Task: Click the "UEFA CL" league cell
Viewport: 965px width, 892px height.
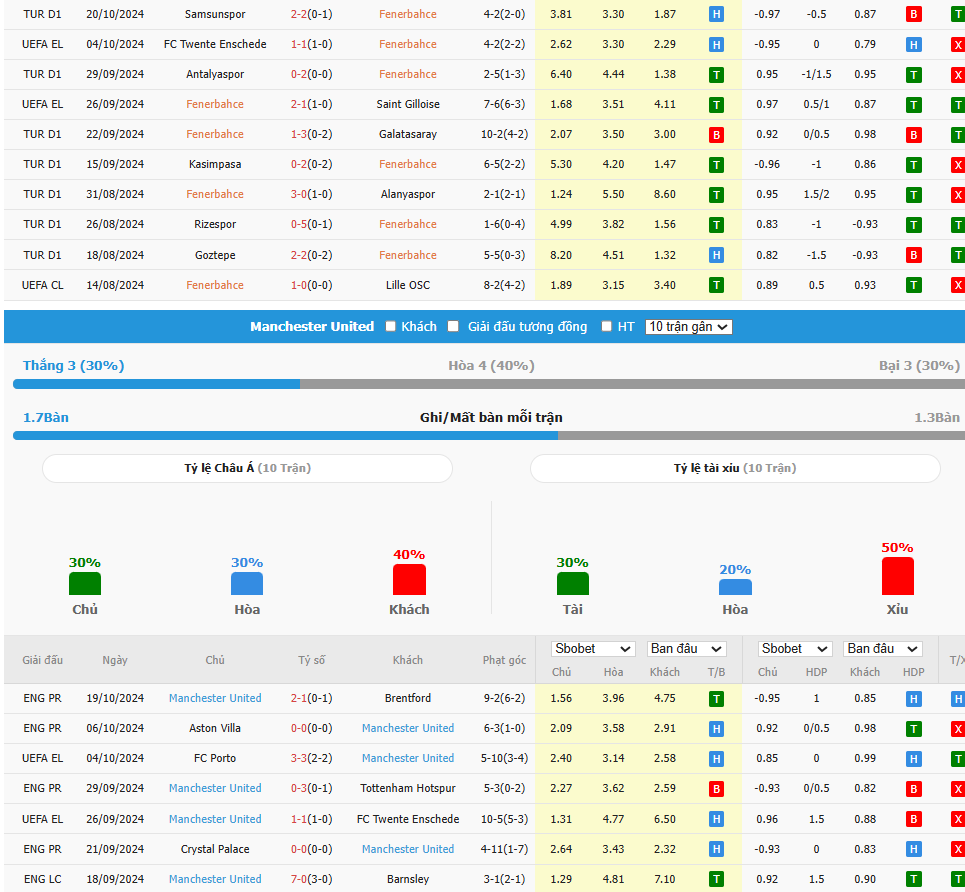Action: coord(42,285)
